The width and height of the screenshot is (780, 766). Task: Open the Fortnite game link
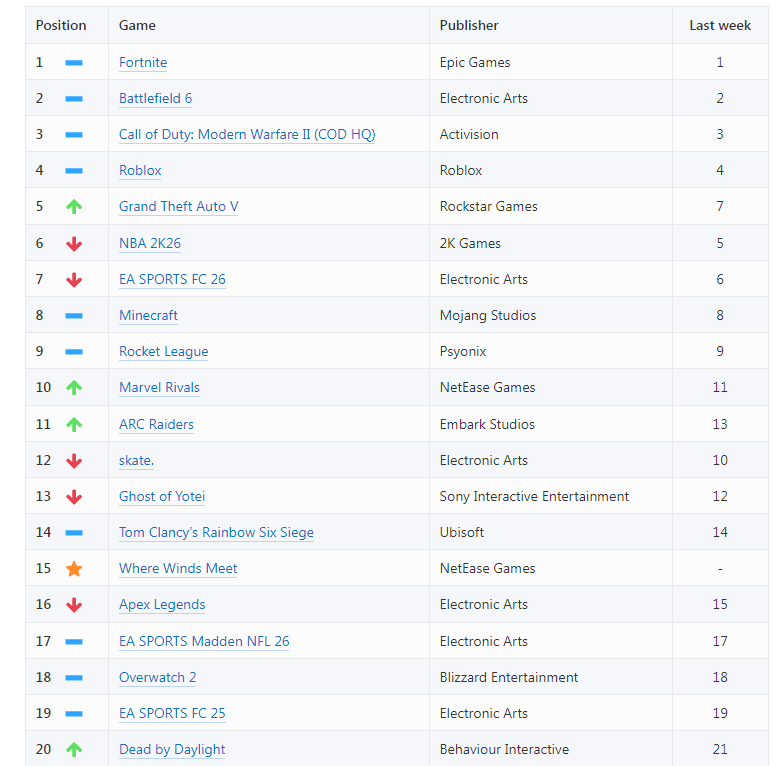pyautogui.click(x=143, y=63)
